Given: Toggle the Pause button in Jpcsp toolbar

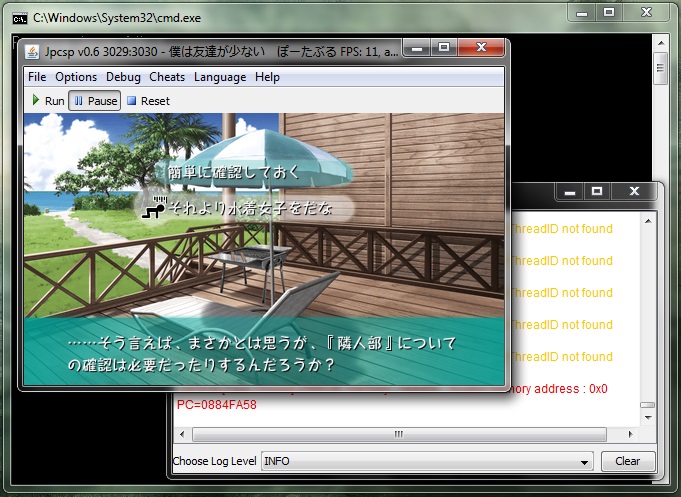Looking at the screenshot, I should 95,101.
